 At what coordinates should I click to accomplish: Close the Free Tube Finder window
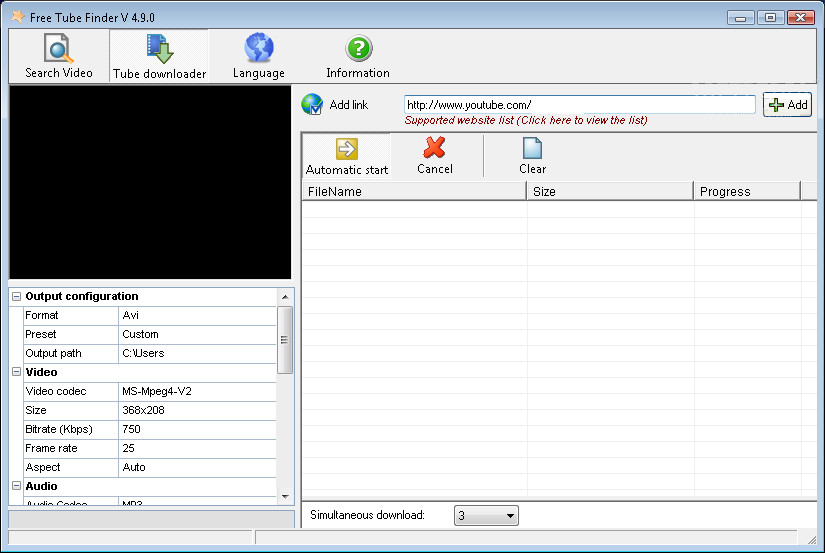[x=801, y=17]
